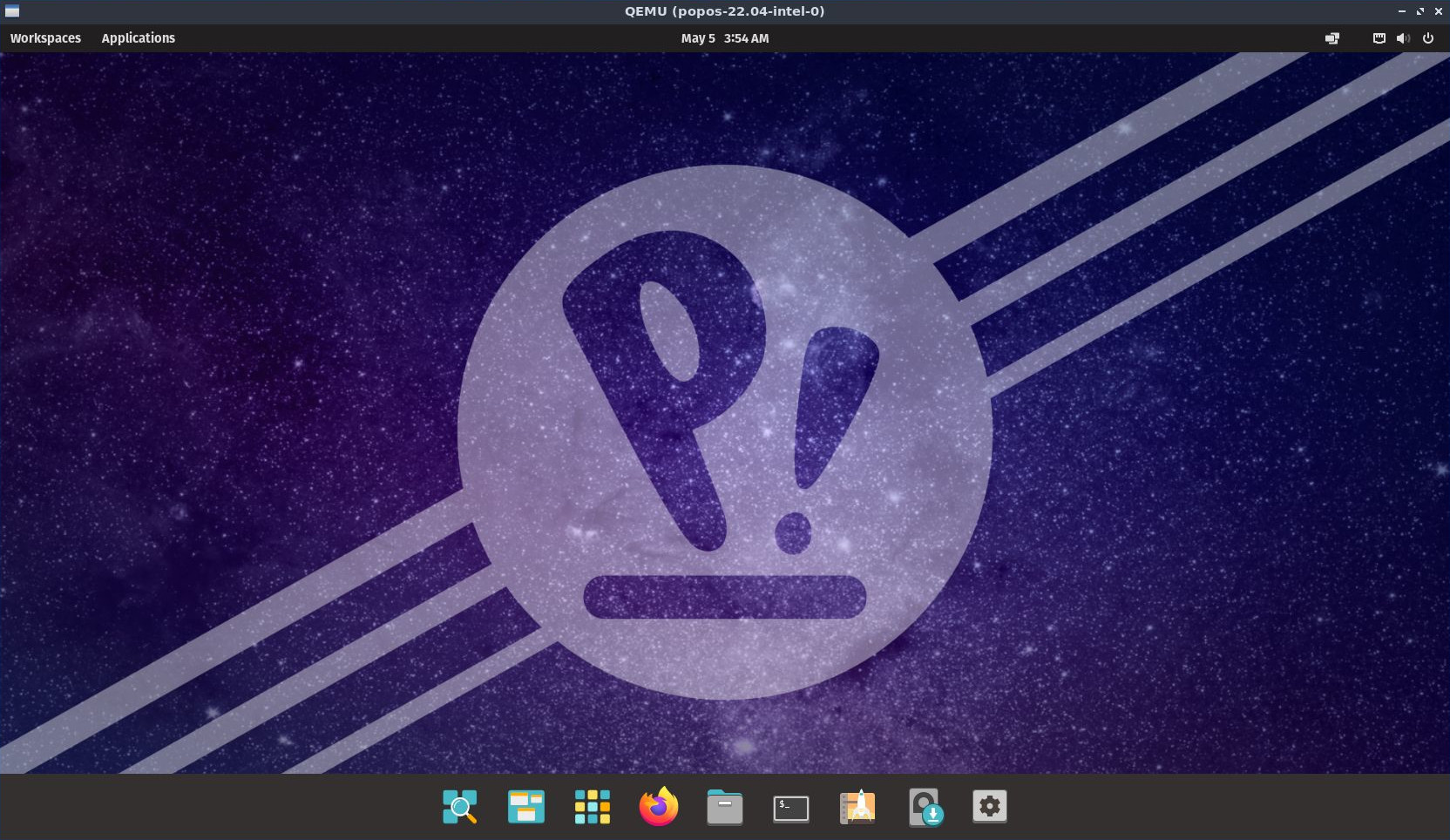Click the QEMU window menu icon
The image size is (1450, 840).
coord(12,11)
